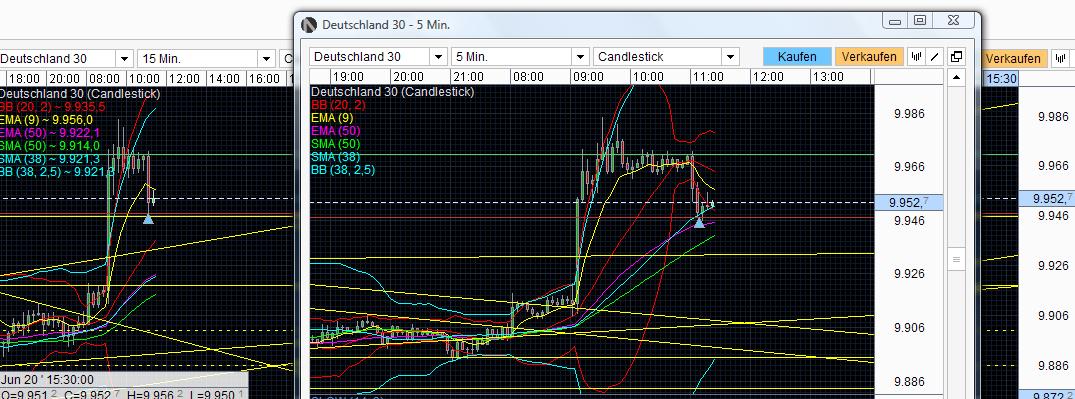Click the Jun 20 ' 15:30:00 status label

click(x=48, y=380)
